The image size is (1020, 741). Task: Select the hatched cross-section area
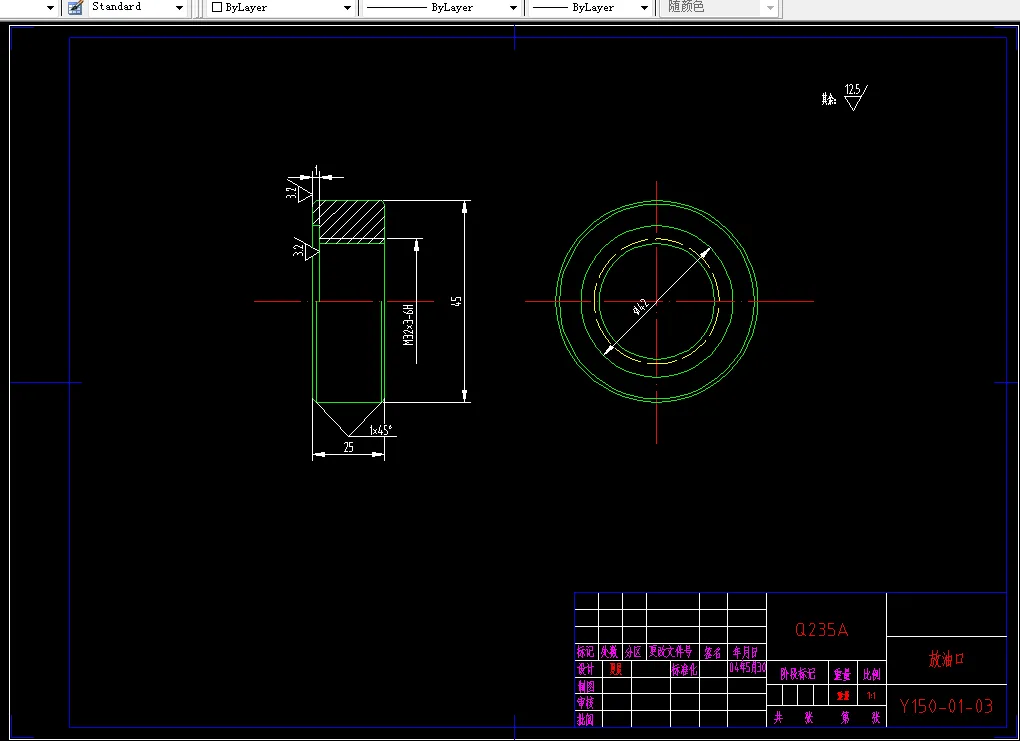coord(351,221)
